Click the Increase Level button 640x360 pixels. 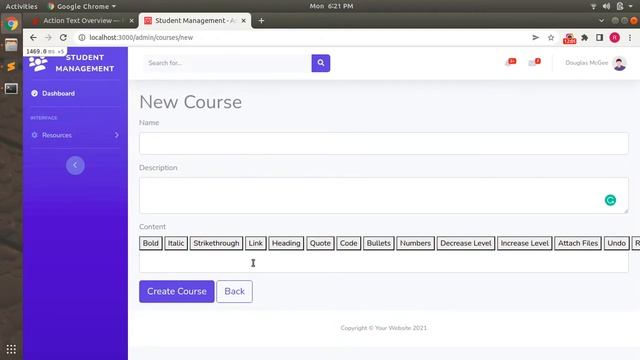(524, 243)
